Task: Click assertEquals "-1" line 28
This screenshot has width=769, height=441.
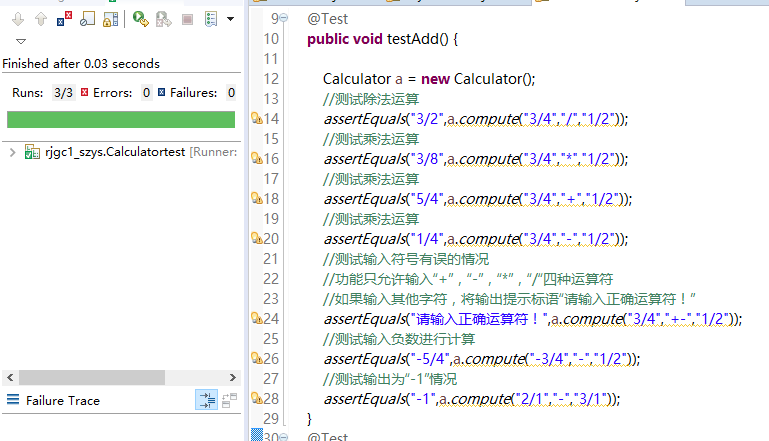Action: [472, 399]
